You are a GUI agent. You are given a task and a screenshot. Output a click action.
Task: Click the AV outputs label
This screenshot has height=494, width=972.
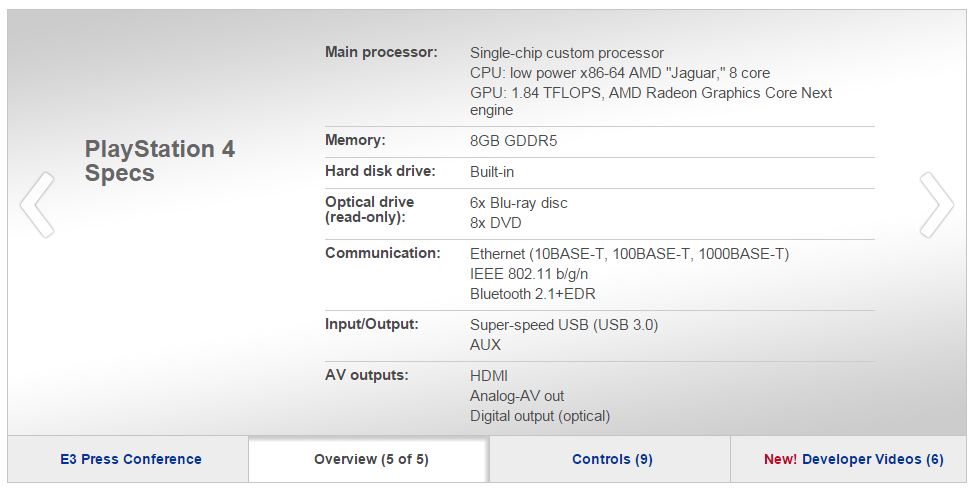pyautogui.click(x=366, y=375)
